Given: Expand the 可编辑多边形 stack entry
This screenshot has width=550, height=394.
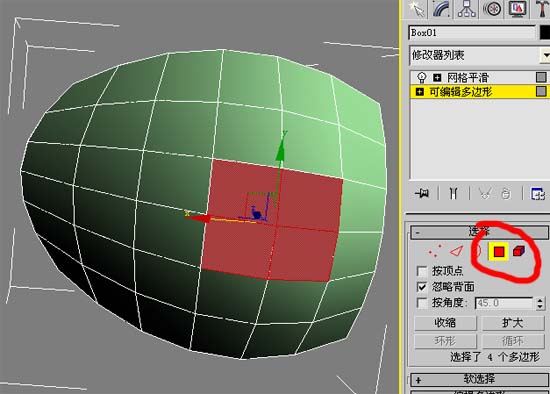Looking at the screenshot, I should (x=420, y=92).
